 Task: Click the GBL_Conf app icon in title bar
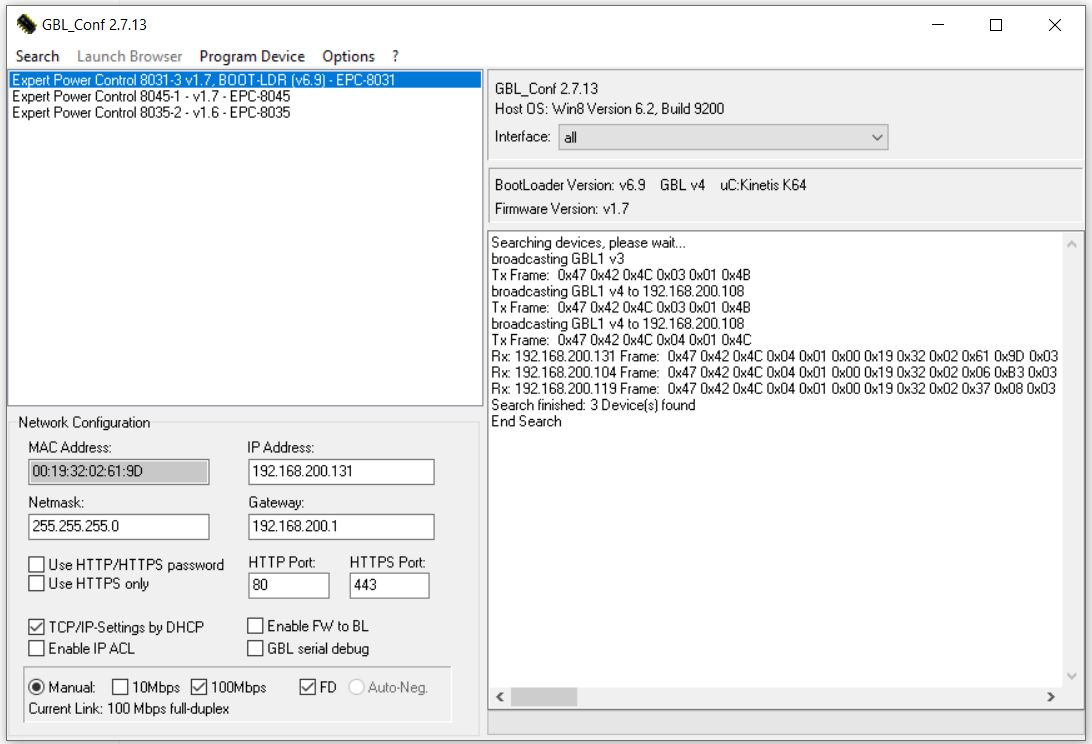point(26,25)
